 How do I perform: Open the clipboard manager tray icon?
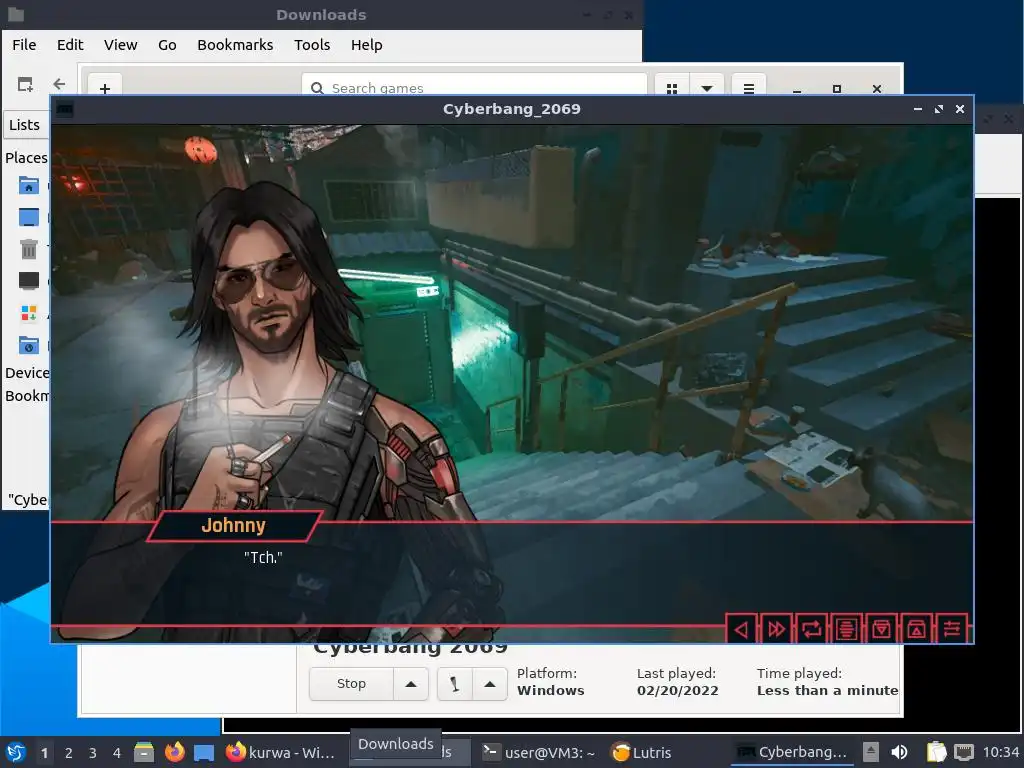click(936, 752)
